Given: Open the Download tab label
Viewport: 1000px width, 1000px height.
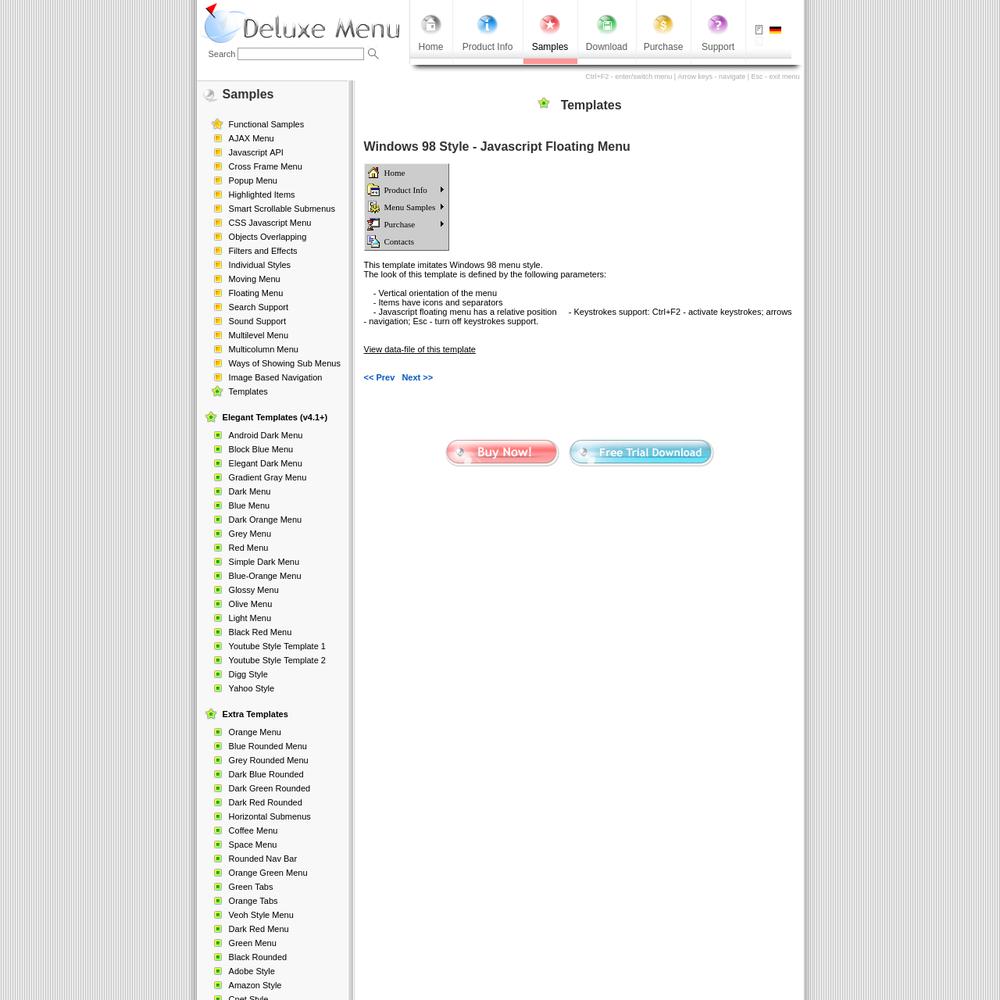Looking at the screenshot, I should [x=607, y=47].
